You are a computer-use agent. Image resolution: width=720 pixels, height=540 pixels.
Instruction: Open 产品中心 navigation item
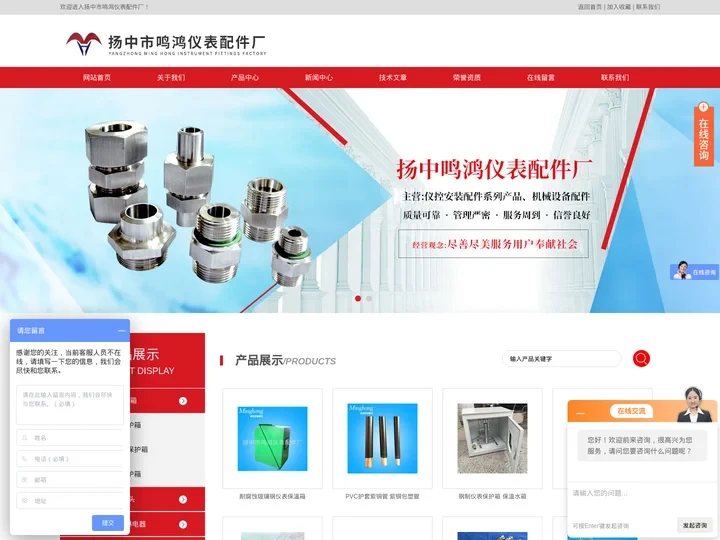[245, 78]
